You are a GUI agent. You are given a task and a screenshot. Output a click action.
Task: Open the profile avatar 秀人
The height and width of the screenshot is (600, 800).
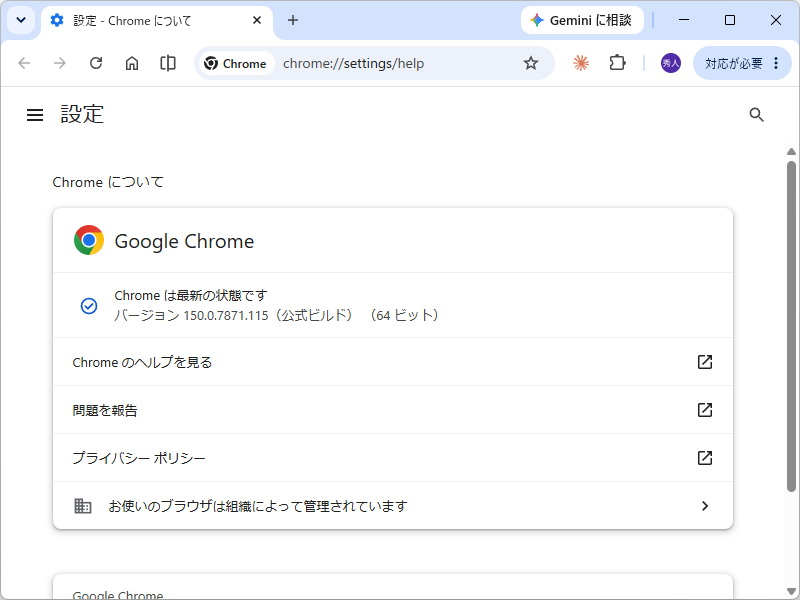(x=670, y=63)
